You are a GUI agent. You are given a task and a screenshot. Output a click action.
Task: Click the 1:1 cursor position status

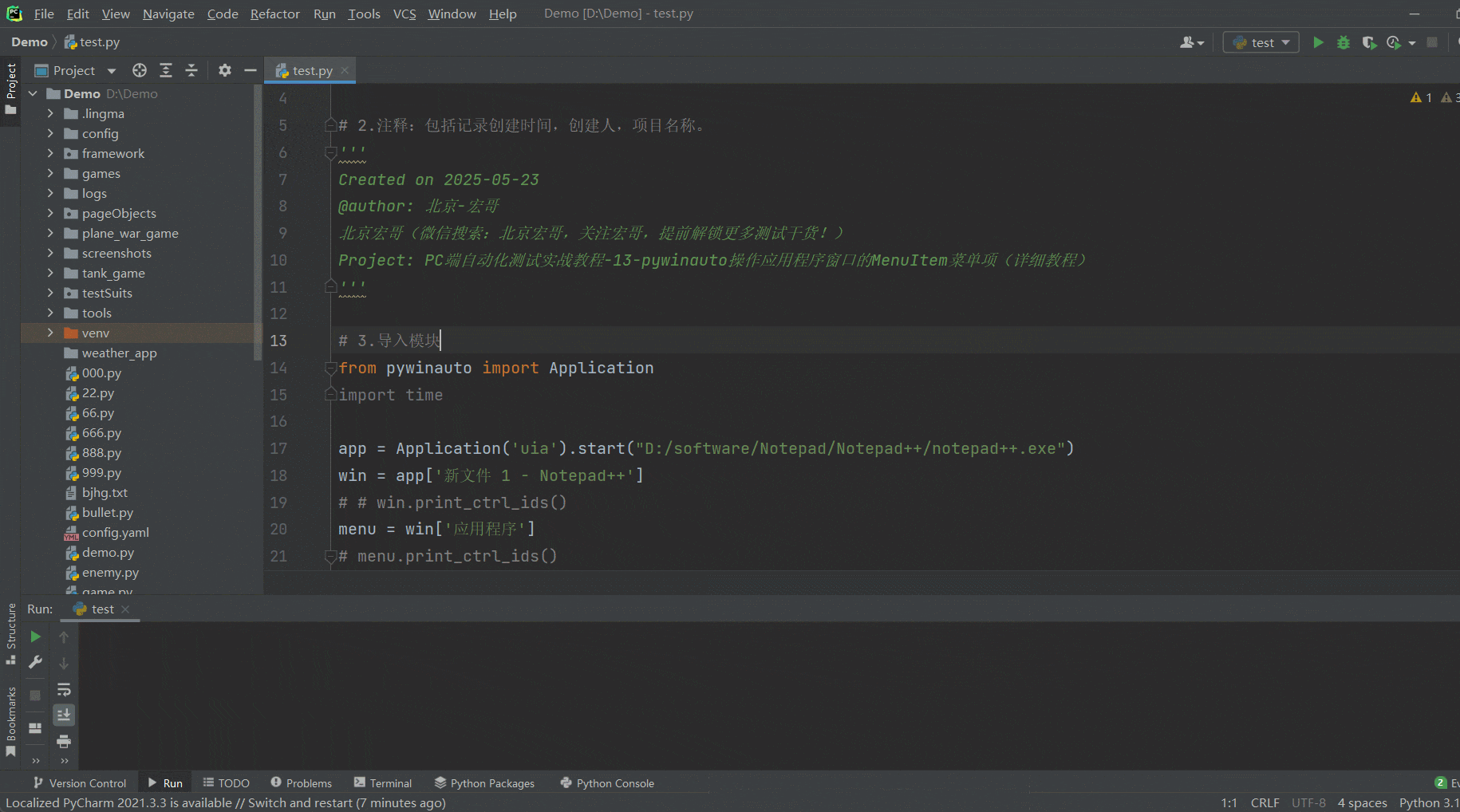click(1229, 802)
